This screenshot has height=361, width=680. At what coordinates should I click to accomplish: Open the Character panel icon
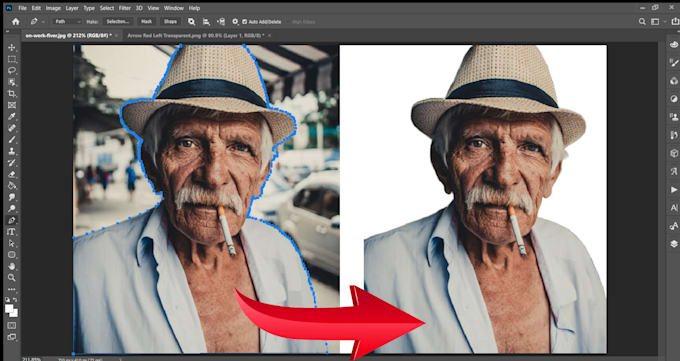[673, 208]
